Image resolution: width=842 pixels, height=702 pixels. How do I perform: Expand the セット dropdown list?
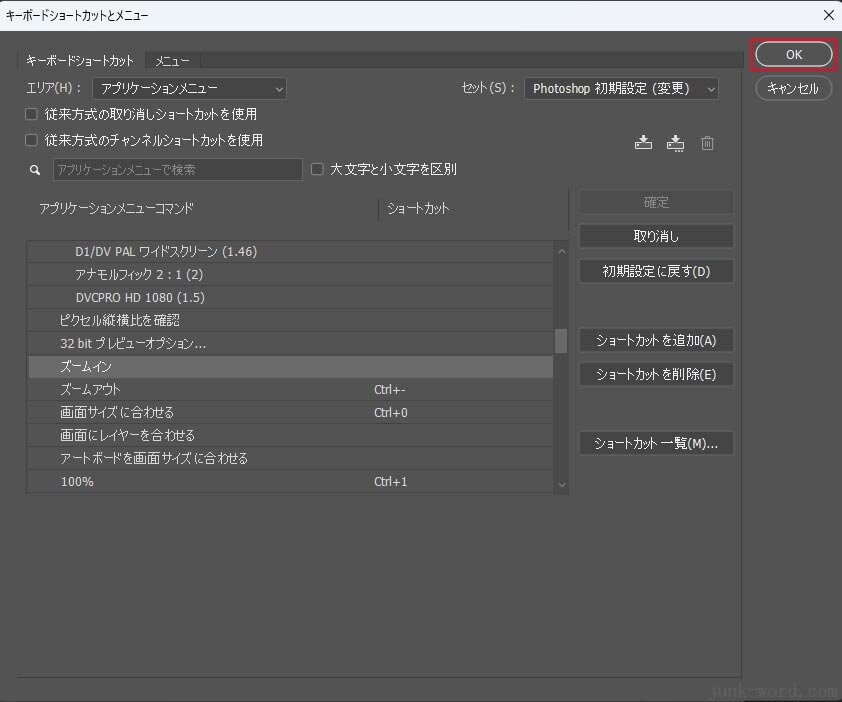(621, 89)
